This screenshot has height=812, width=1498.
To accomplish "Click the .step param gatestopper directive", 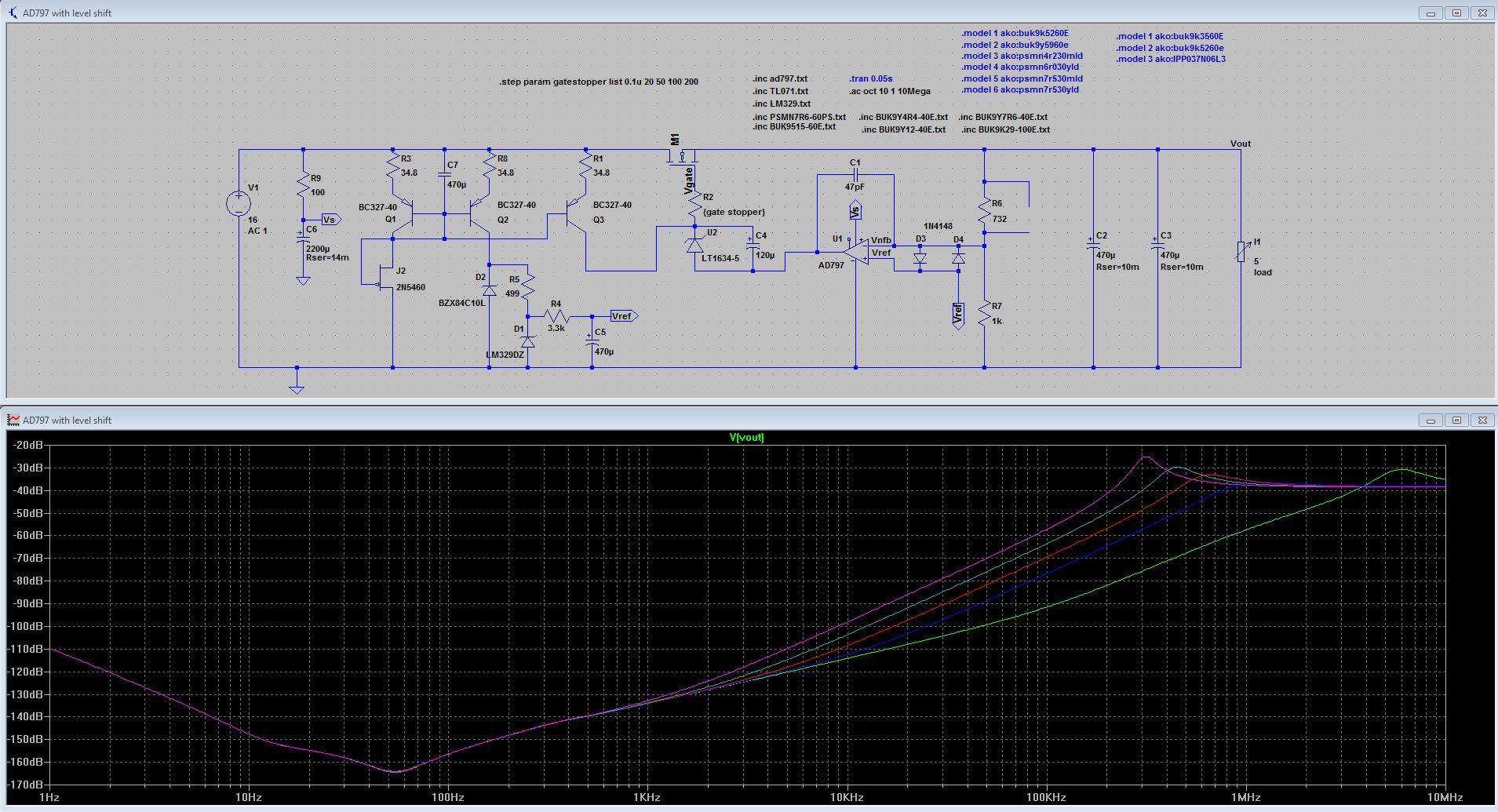I will tap(599, 82).
